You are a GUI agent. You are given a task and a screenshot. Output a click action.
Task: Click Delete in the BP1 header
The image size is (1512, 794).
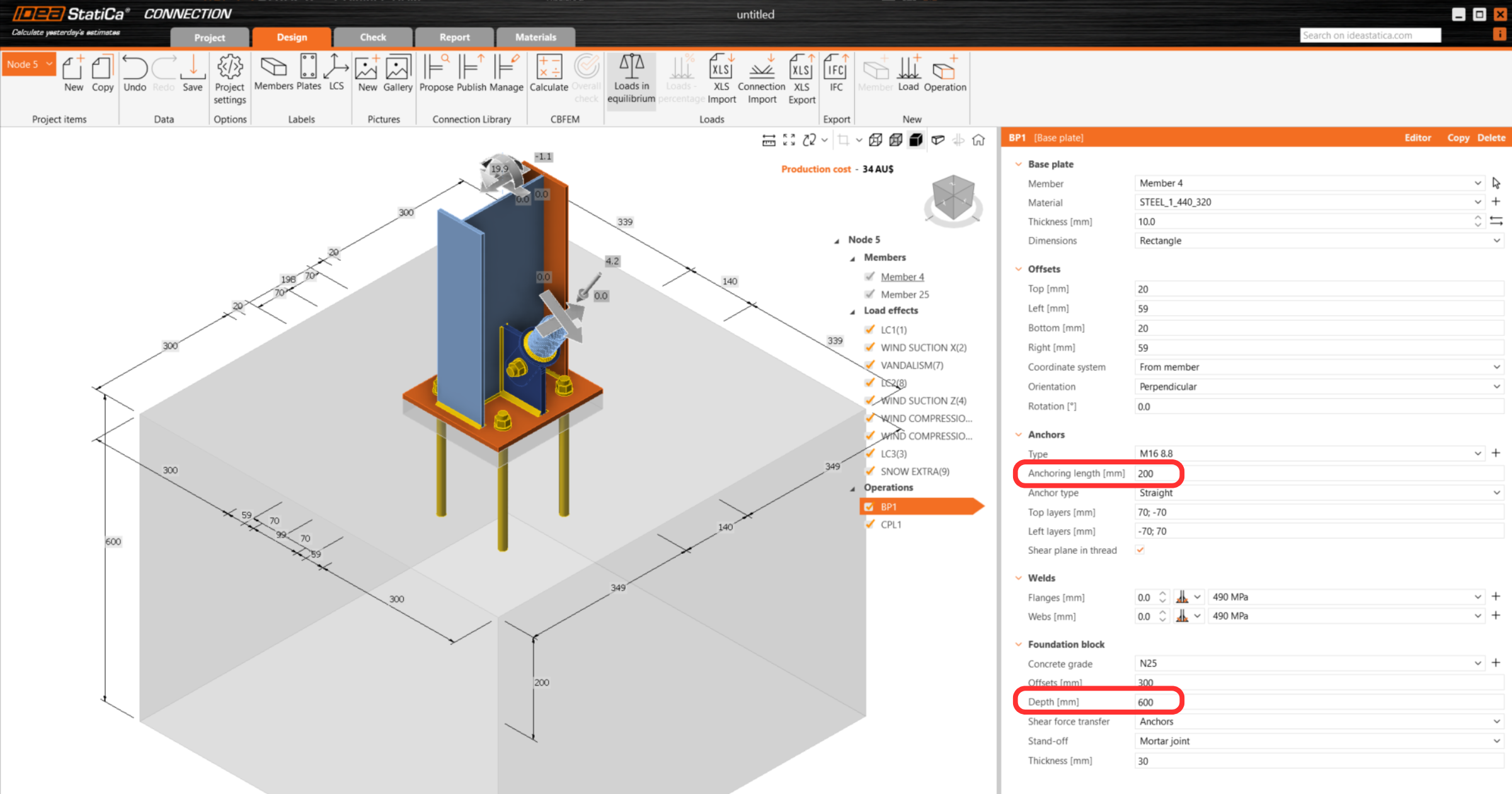pos(1491,137)
